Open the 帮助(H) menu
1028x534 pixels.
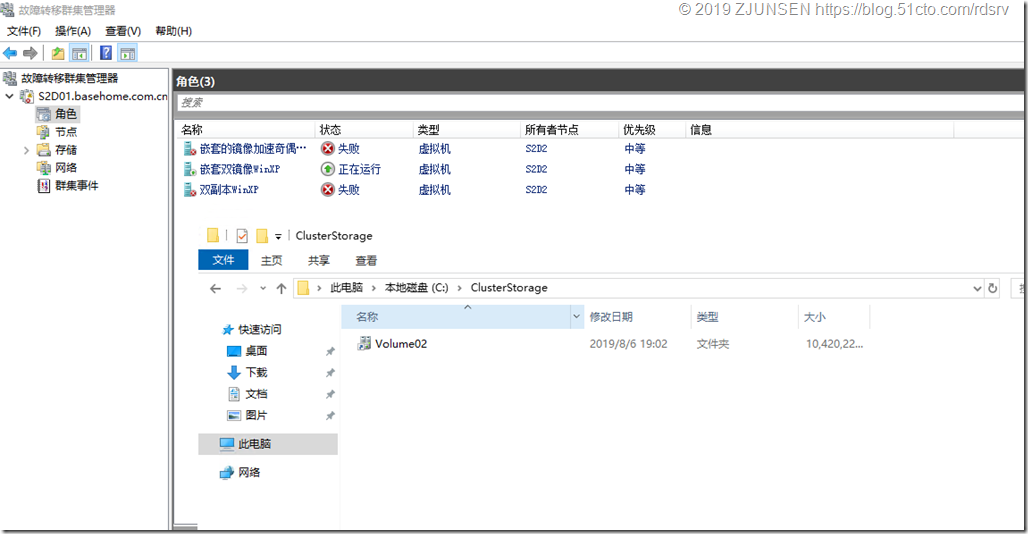174,31
